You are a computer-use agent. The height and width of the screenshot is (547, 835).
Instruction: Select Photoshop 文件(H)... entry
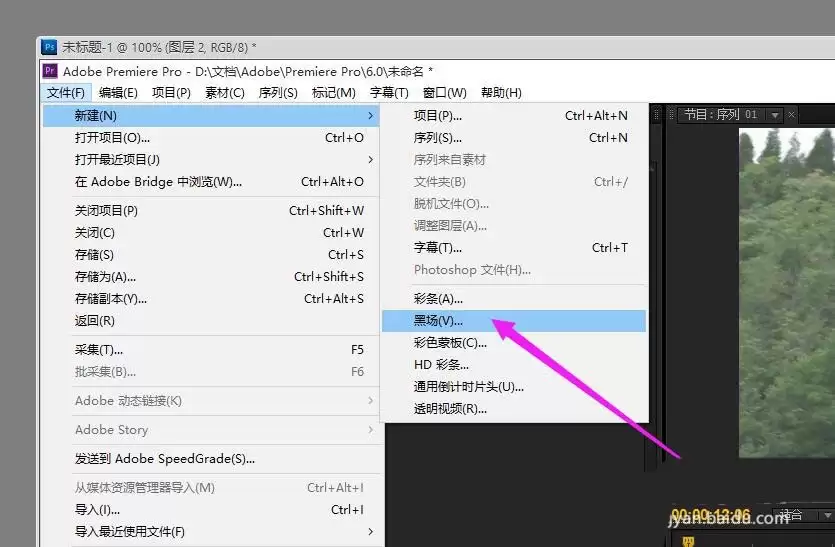(x=514, y=270)
